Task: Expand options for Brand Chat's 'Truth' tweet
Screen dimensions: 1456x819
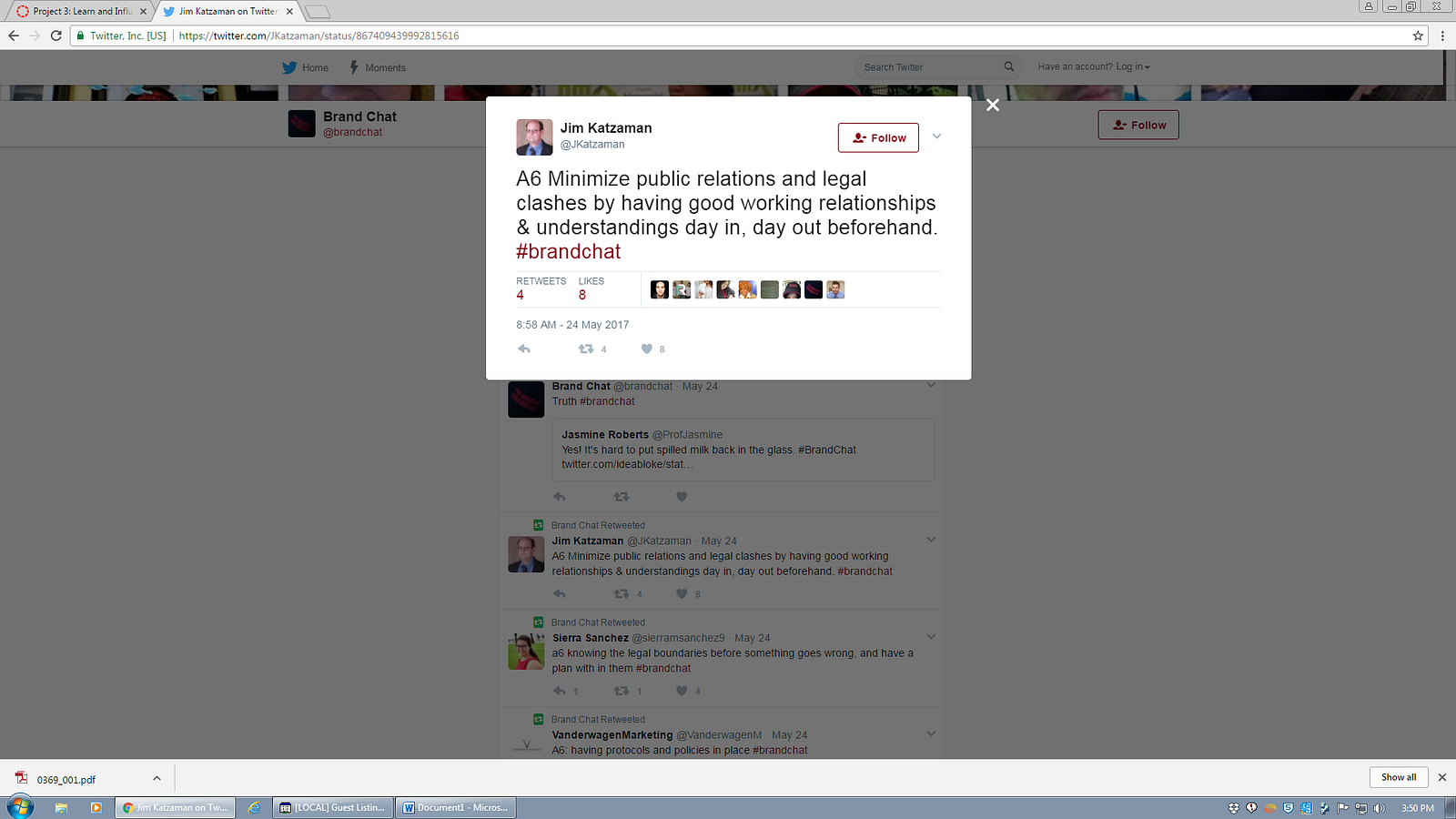Action: point(931,385)
